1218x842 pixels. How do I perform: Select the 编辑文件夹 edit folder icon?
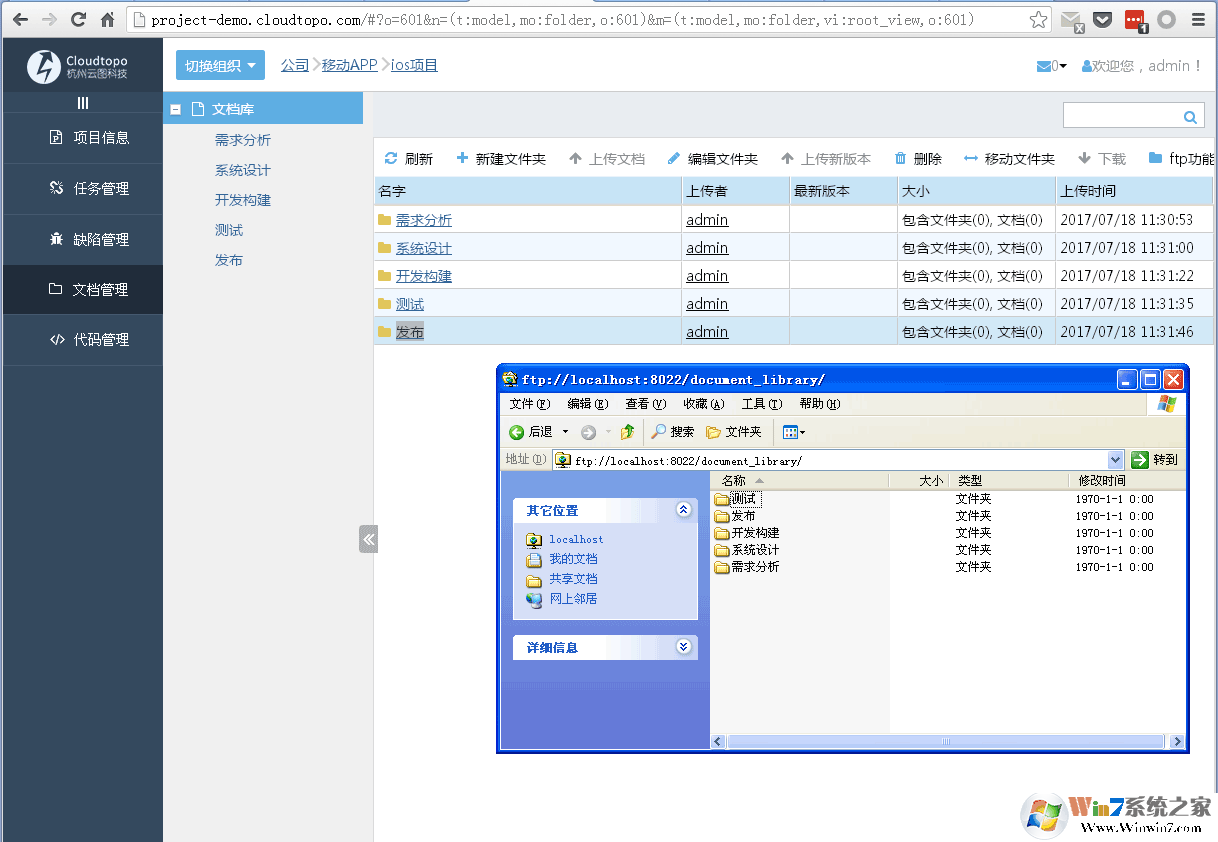672,158
